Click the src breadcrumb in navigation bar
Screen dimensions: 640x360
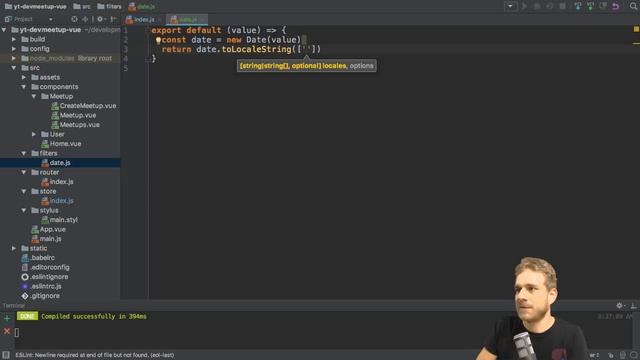82,6
